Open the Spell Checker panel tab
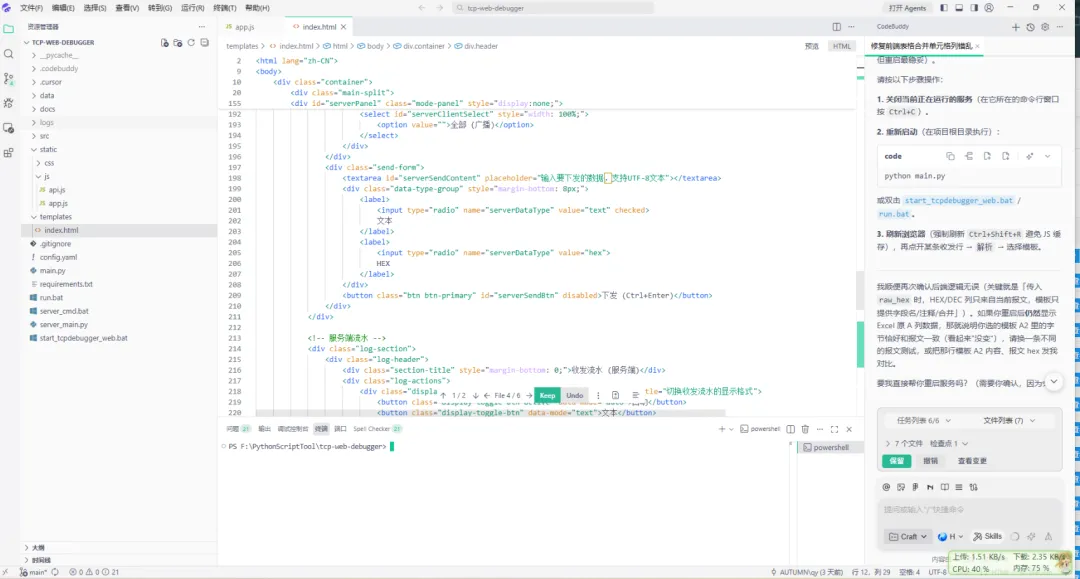The width and height of the screenshot is (1080, 579). [x=377, y=429]
